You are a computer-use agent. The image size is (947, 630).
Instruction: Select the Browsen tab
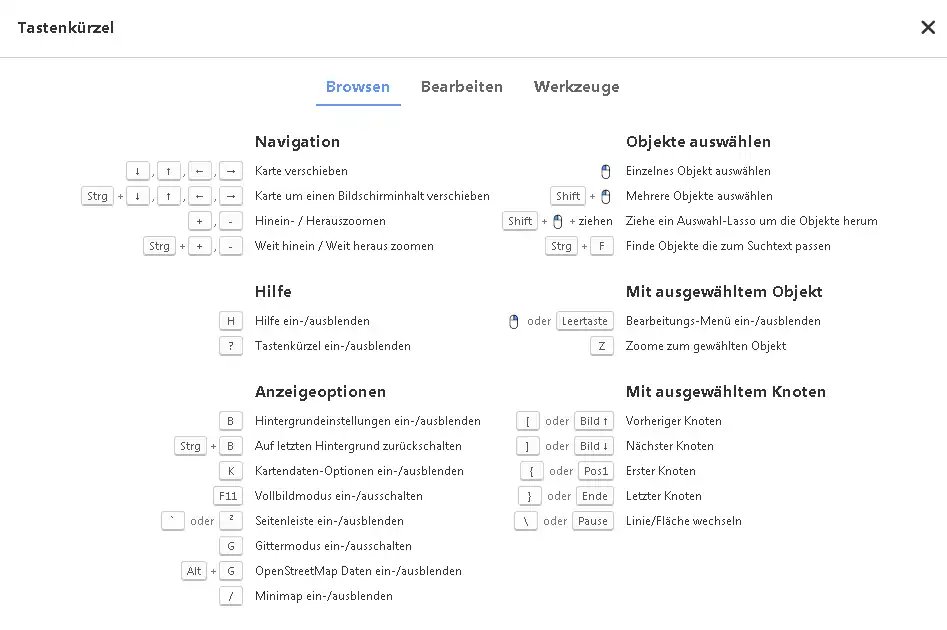[358, 87]
